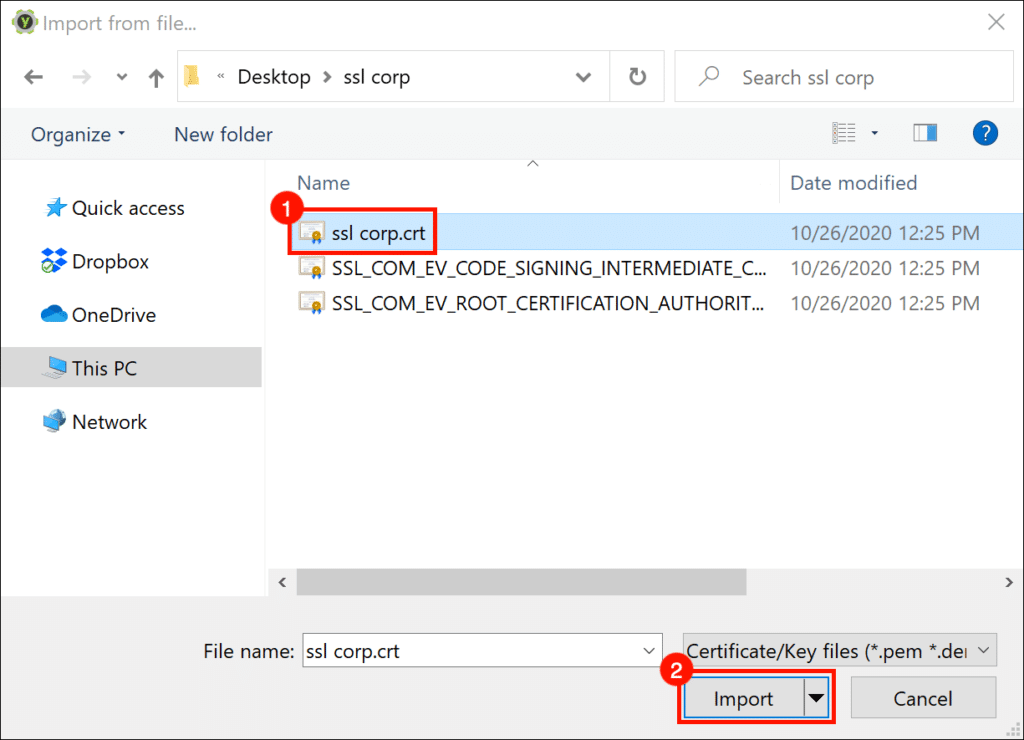Screen dimensions: 1024x740
Task: Expand the Import button dropdown arrow
Action: pyautogui.click(x=818, y=698)
